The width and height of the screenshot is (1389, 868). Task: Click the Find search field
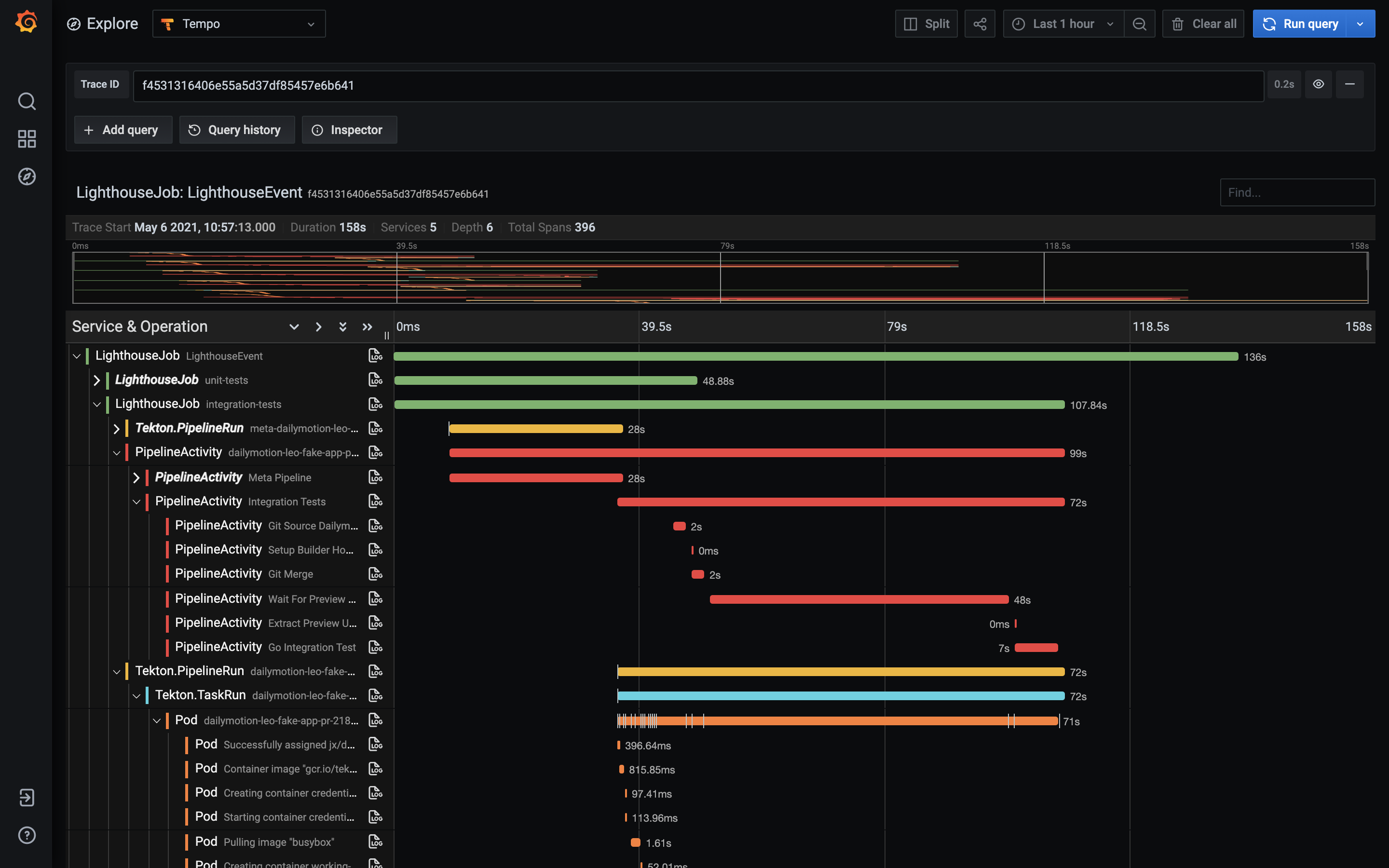coord(1296,192)
